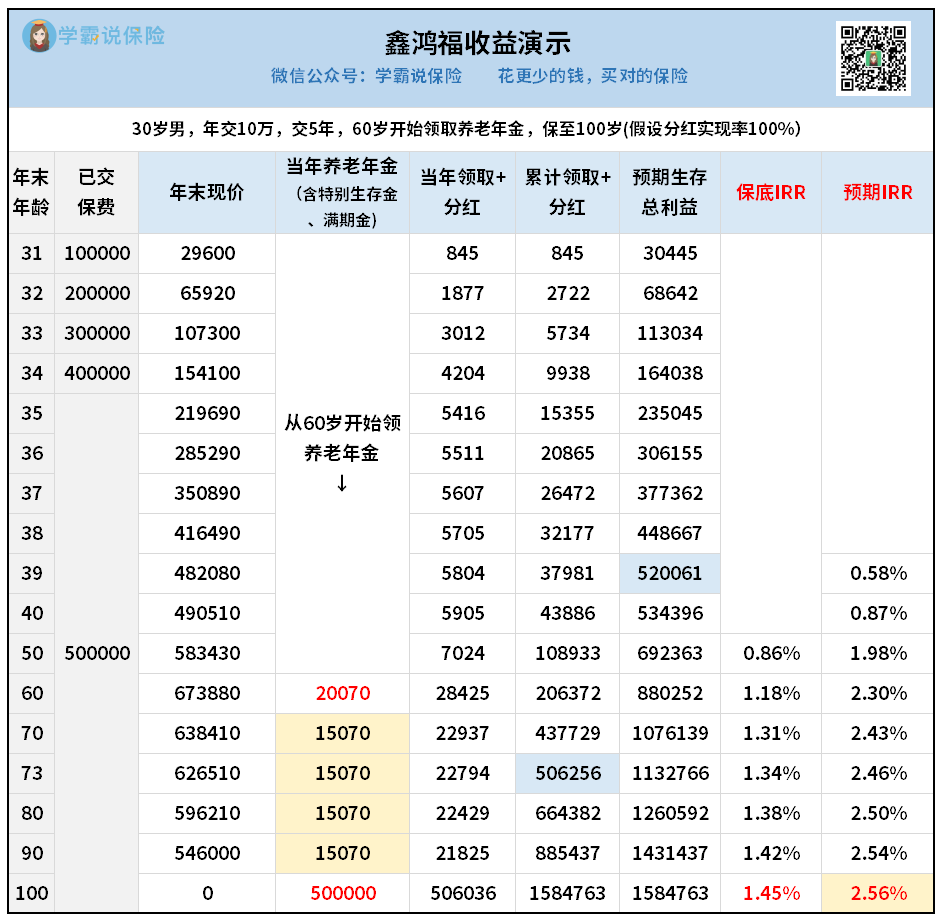Select the red 1.45% guaranteed IRR cell
The width and height of the screenshot is (942, 920).
click(770, 893)
